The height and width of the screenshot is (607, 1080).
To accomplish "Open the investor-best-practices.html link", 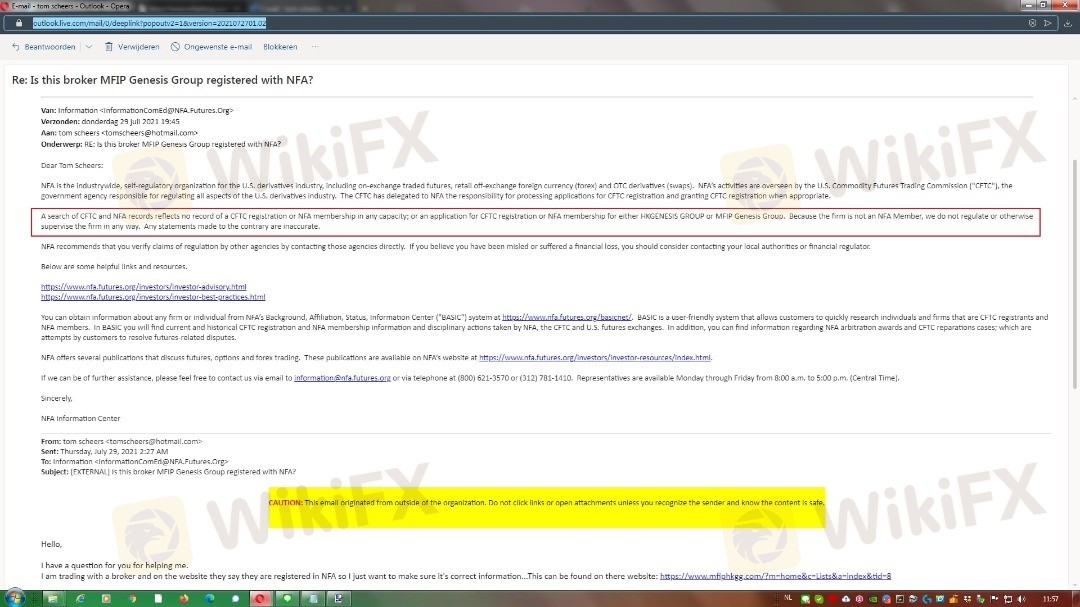I will click(153, 297).
